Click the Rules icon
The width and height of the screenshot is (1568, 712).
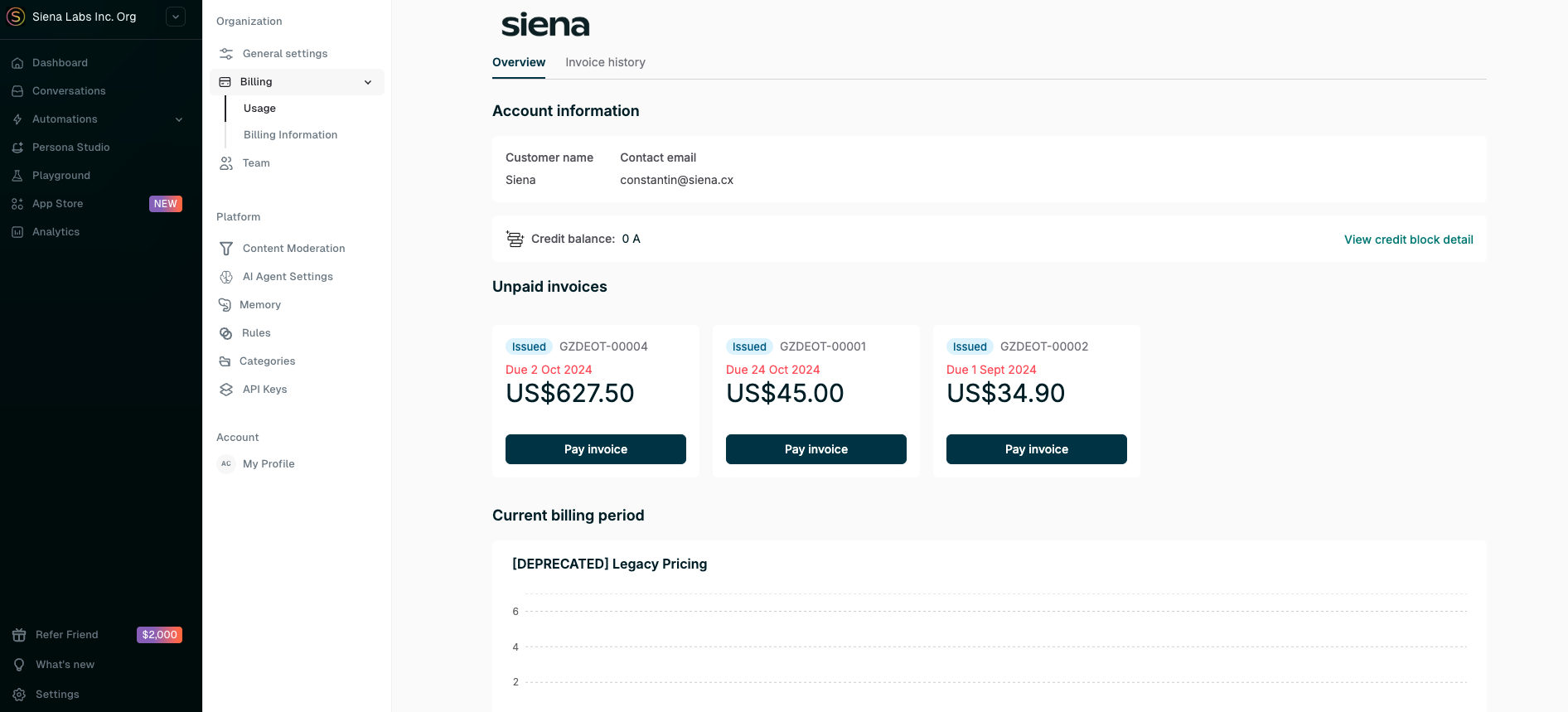[225, 333]
